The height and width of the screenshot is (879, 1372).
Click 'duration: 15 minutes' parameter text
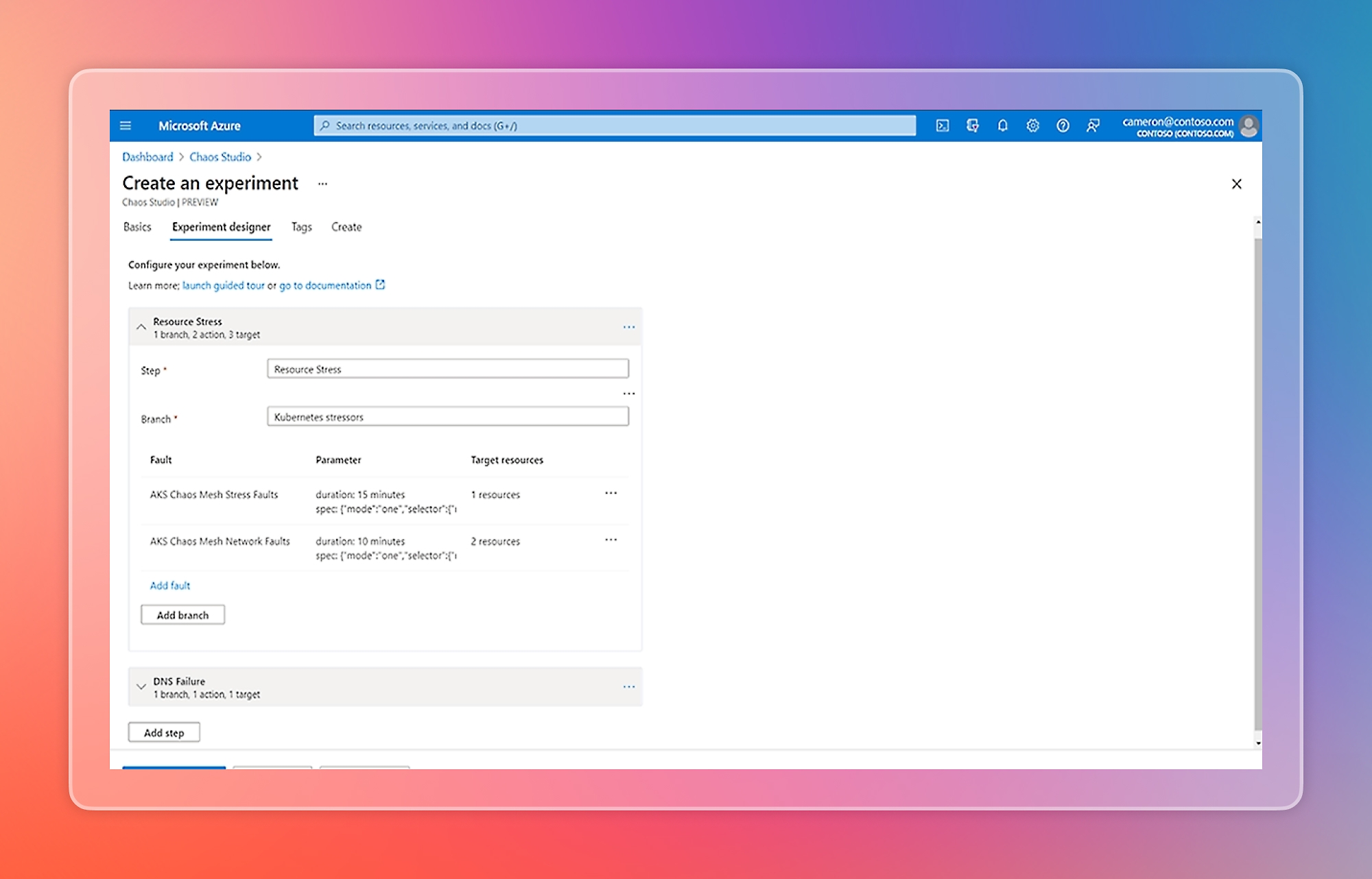pos(360,494)
